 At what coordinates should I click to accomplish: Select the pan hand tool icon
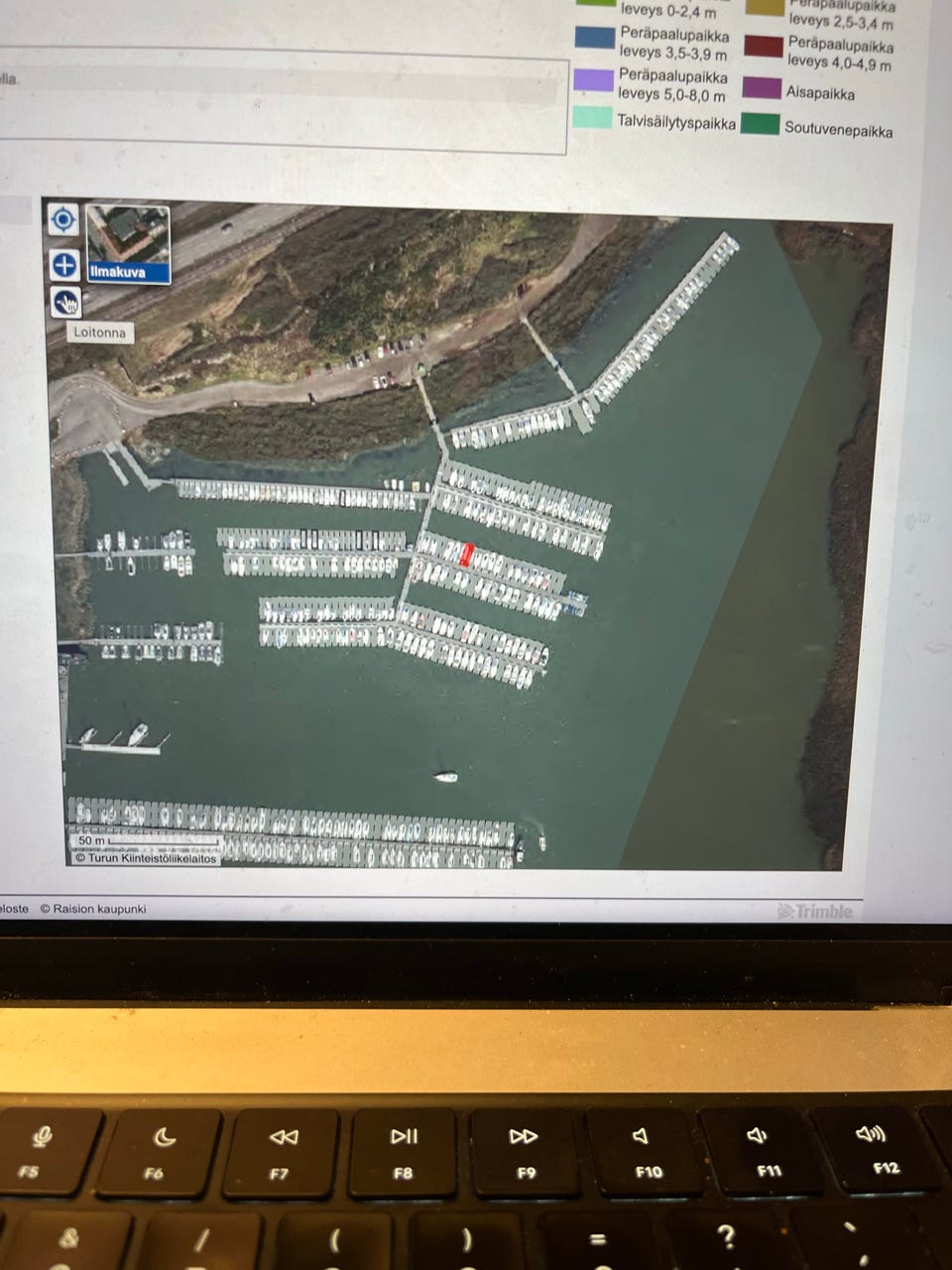point(65,303)
